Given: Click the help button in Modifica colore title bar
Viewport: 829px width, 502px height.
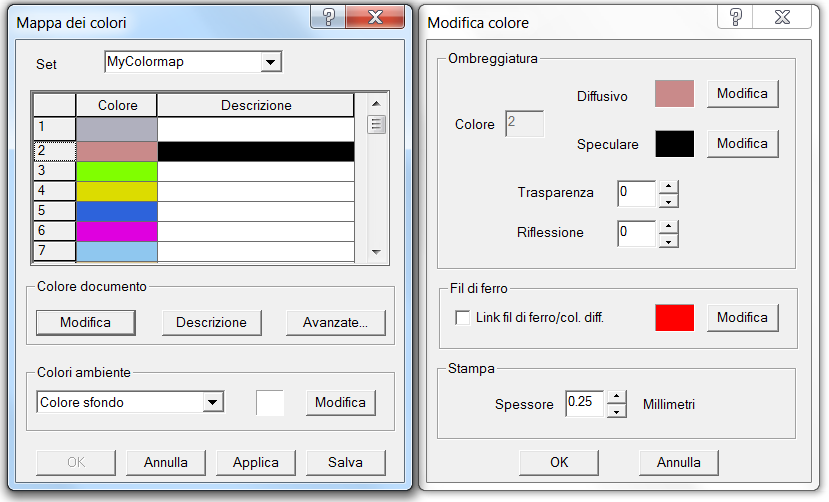Looking at the screenshot, I should click(736, 15).
